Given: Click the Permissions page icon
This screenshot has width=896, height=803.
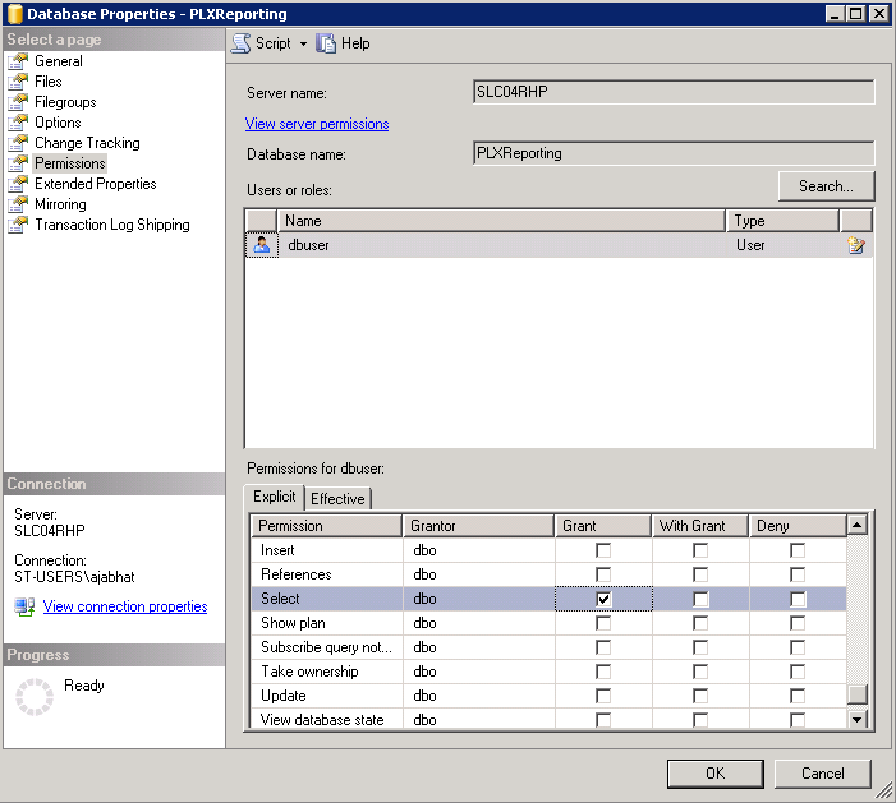Looking at the screenshot, I should 18,163.
